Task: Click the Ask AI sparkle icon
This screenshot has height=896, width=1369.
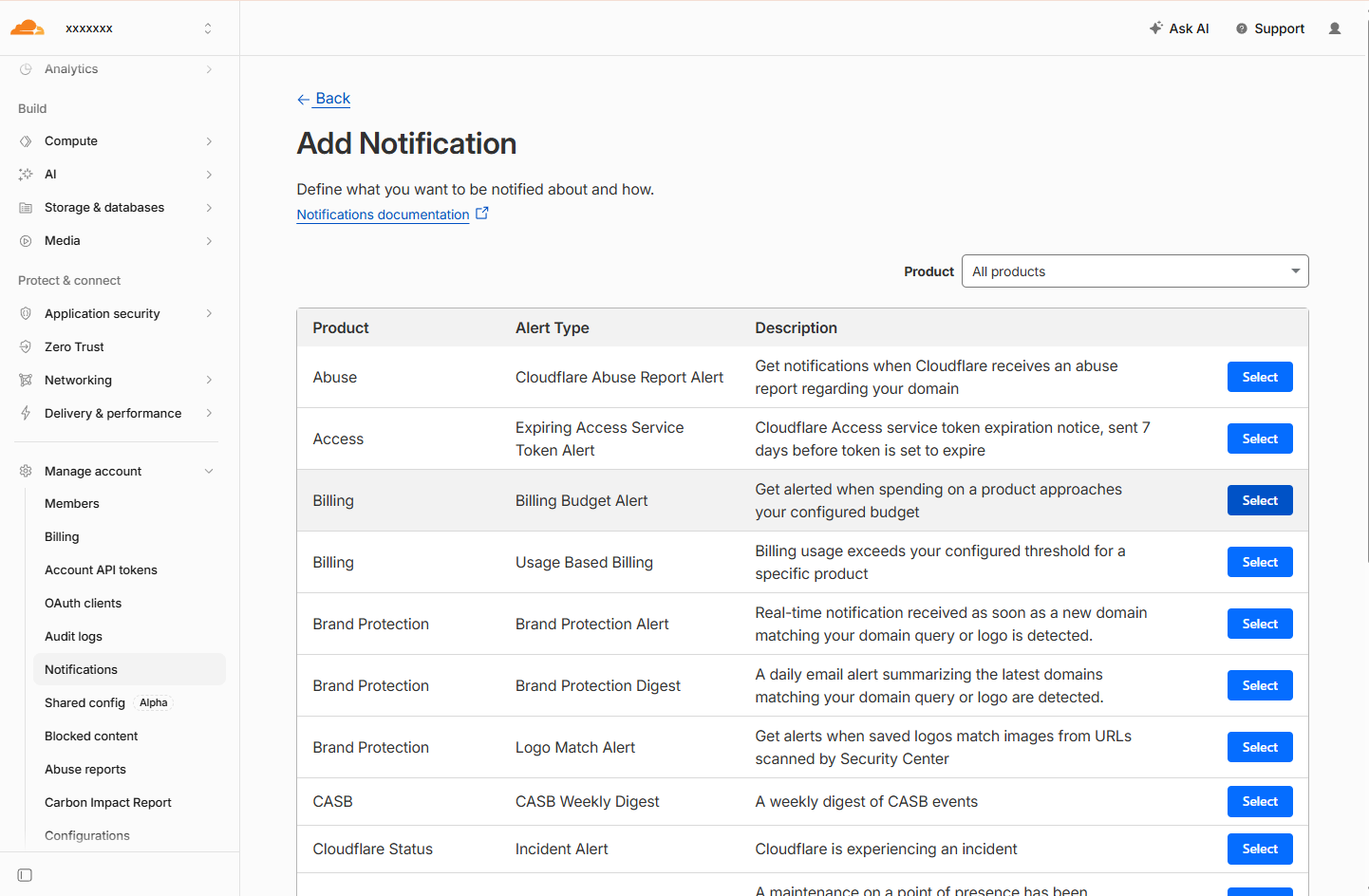Action: click(1155, 28)
